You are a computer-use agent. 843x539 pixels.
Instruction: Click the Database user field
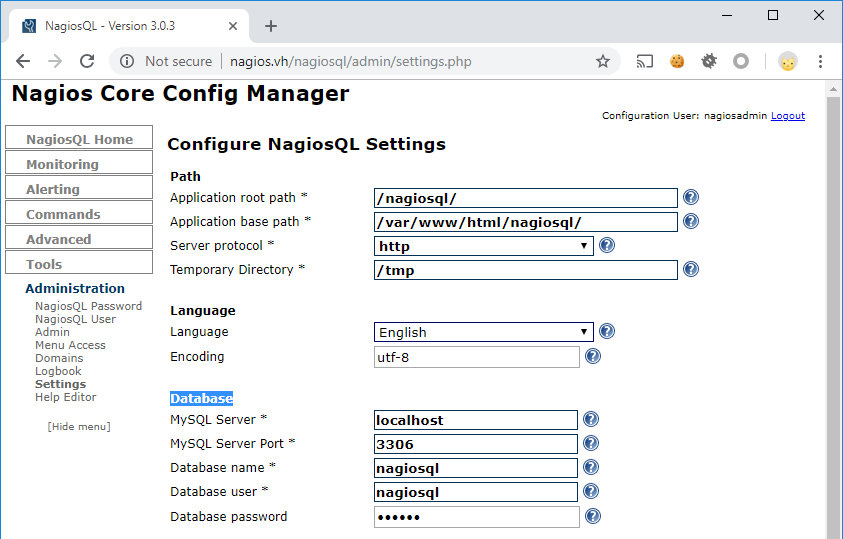tap(476, 492)
